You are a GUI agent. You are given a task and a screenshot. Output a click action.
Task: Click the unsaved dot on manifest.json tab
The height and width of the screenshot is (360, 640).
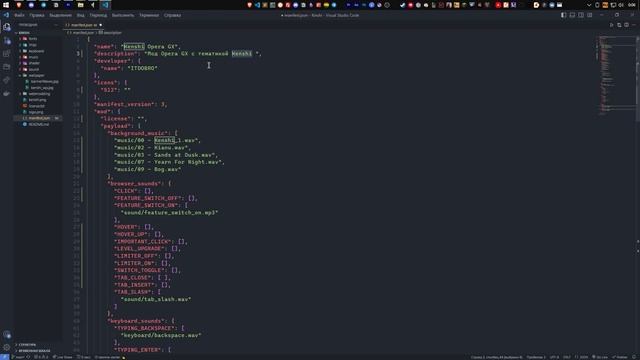[100, 25]
